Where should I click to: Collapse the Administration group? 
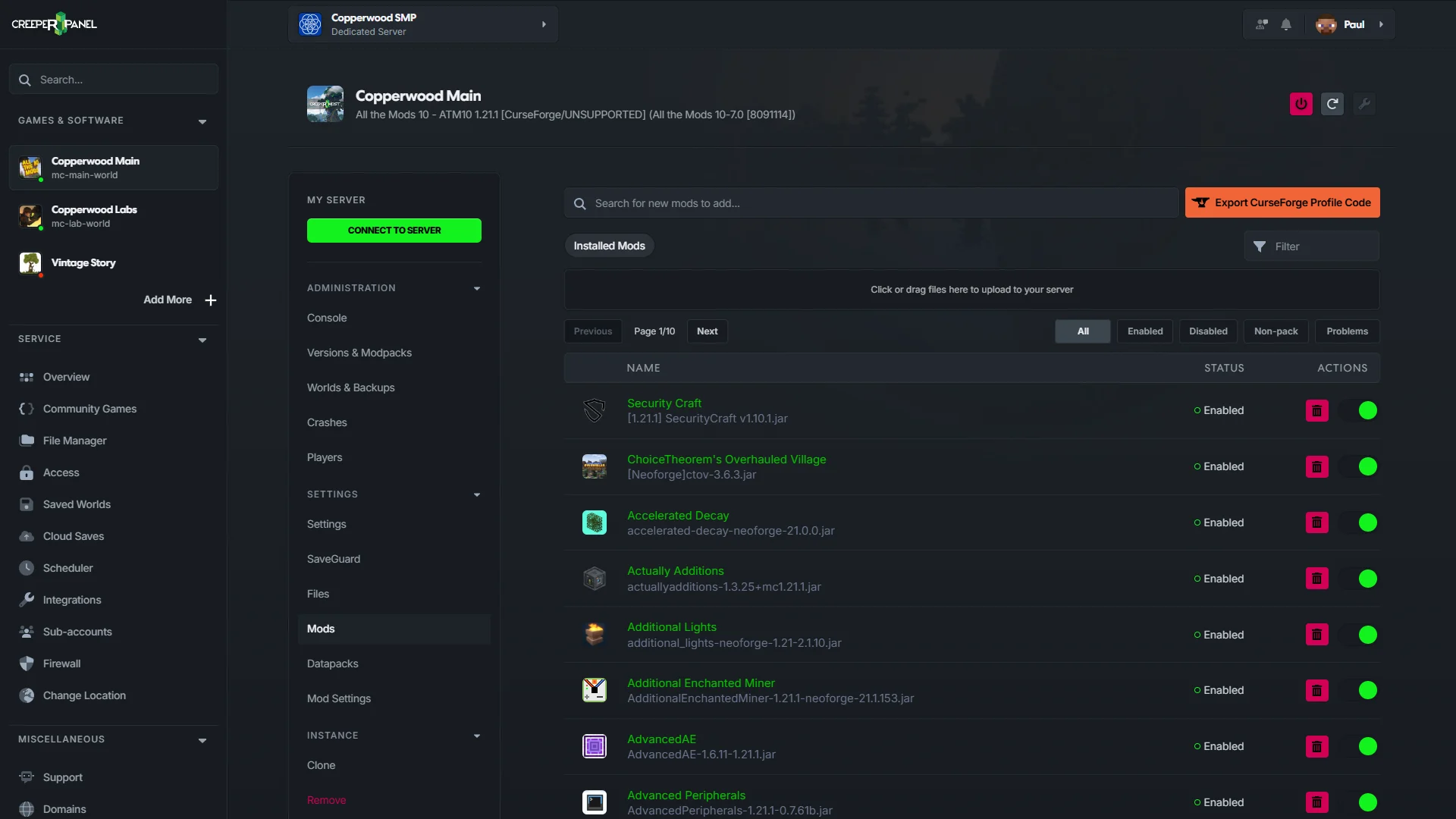click(477, 288)
